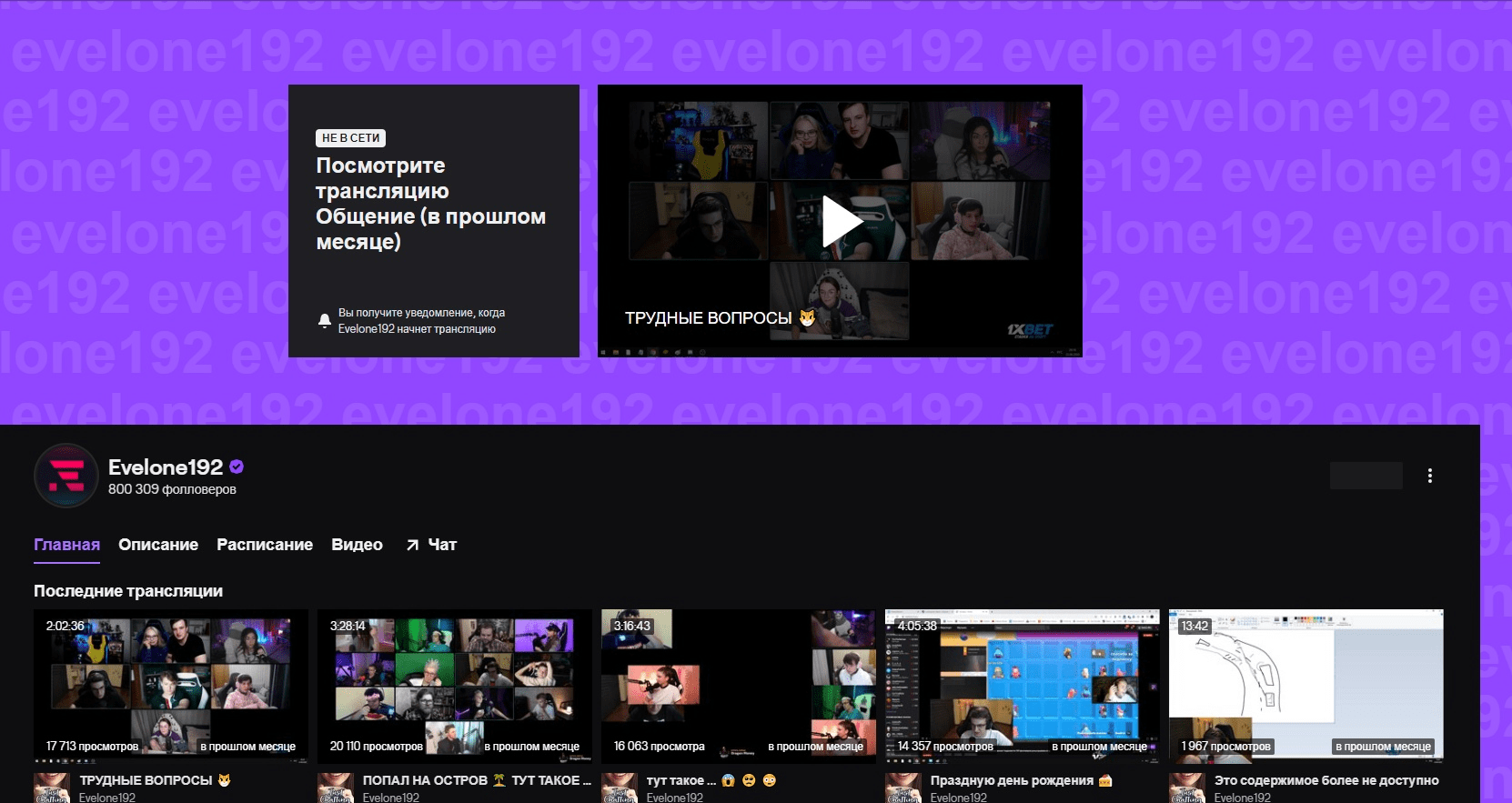Click the Праздную день рождения video title

click(x=1021, y=780)
